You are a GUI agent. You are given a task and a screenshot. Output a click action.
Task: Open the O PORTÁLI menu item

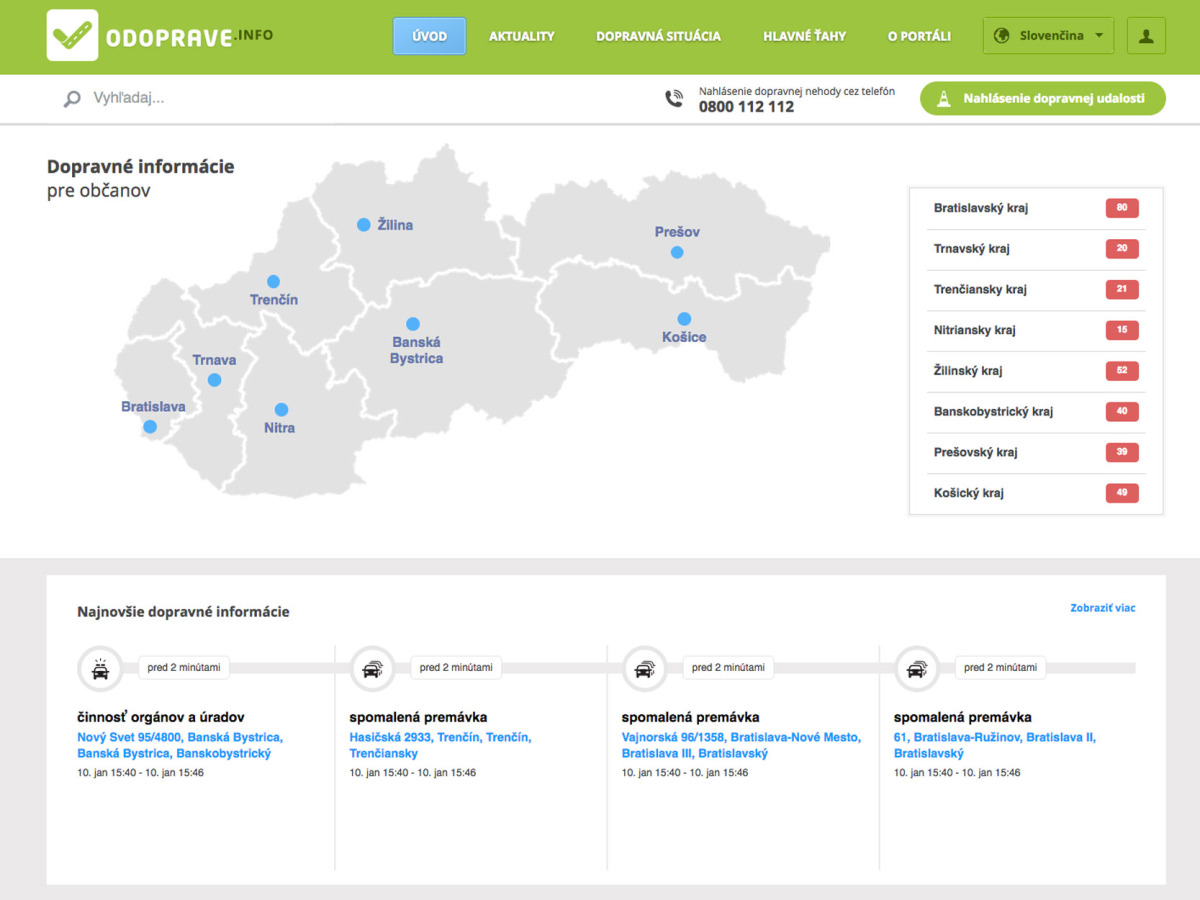(x=919, y=36)
